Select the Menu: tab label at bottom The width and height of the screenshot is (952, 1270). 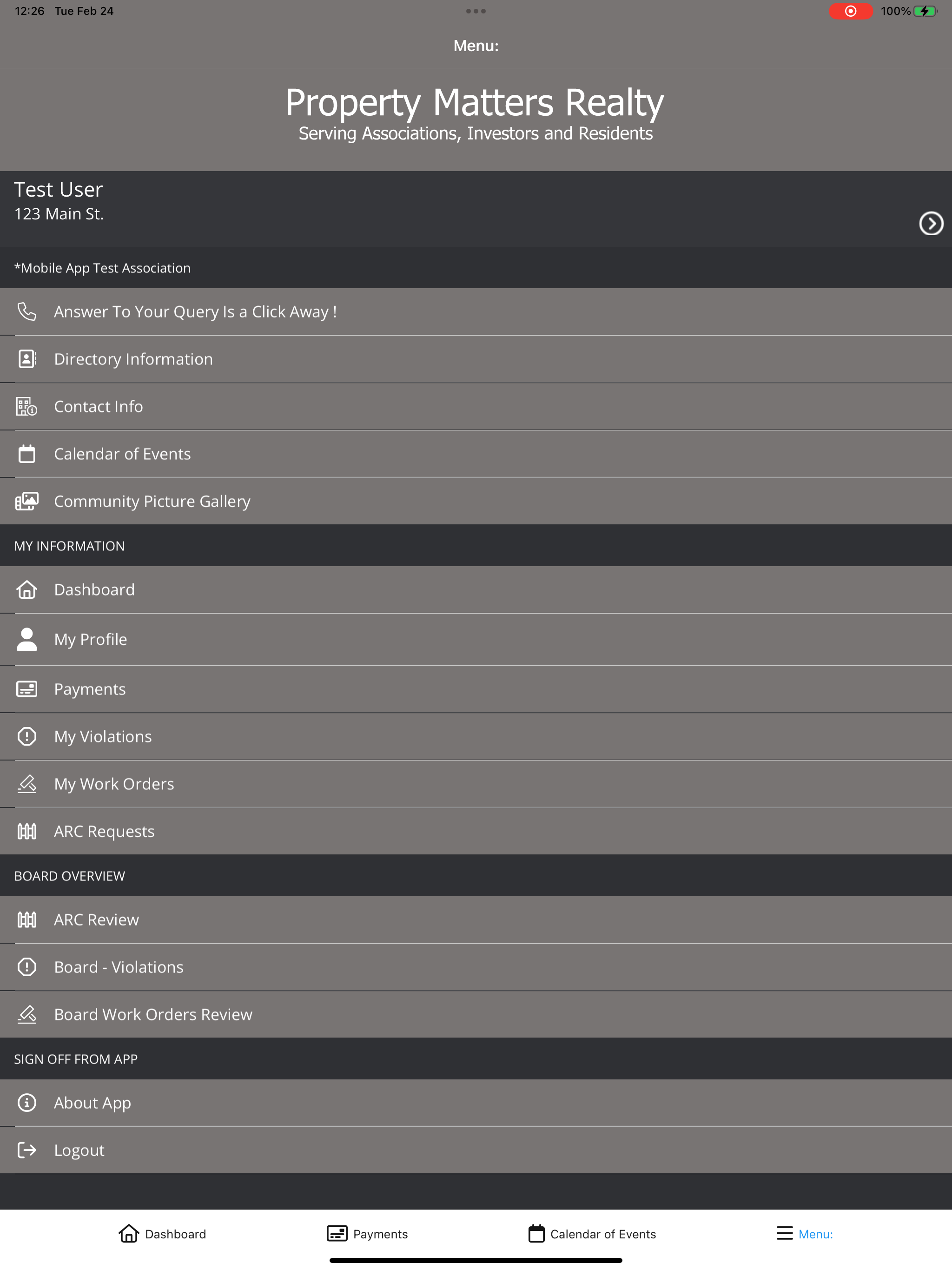(815, 1234)
